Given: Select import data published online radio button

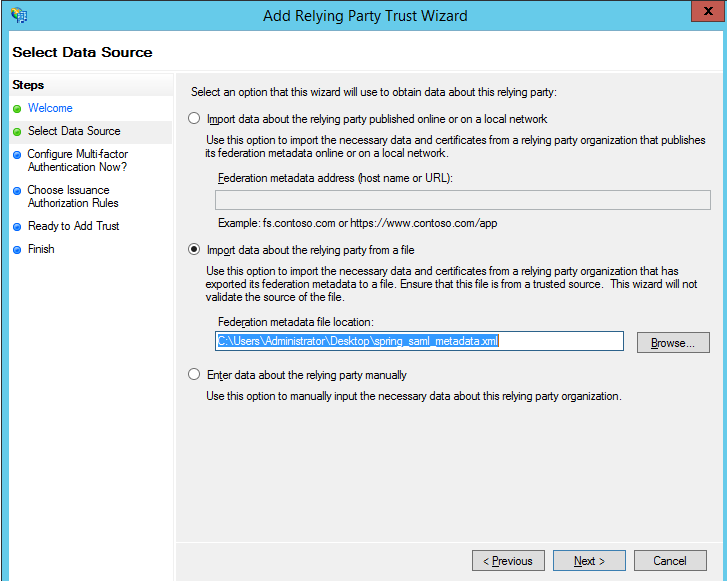Looking at the screenshot, I should click(x=194, y=118).
